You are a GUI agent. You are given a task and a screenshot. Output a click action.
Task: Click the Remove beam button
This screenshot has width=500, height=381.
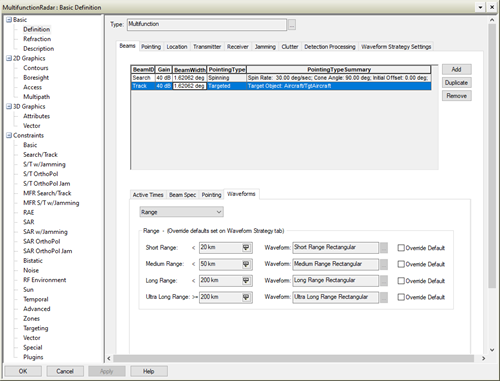click(456, 96)
